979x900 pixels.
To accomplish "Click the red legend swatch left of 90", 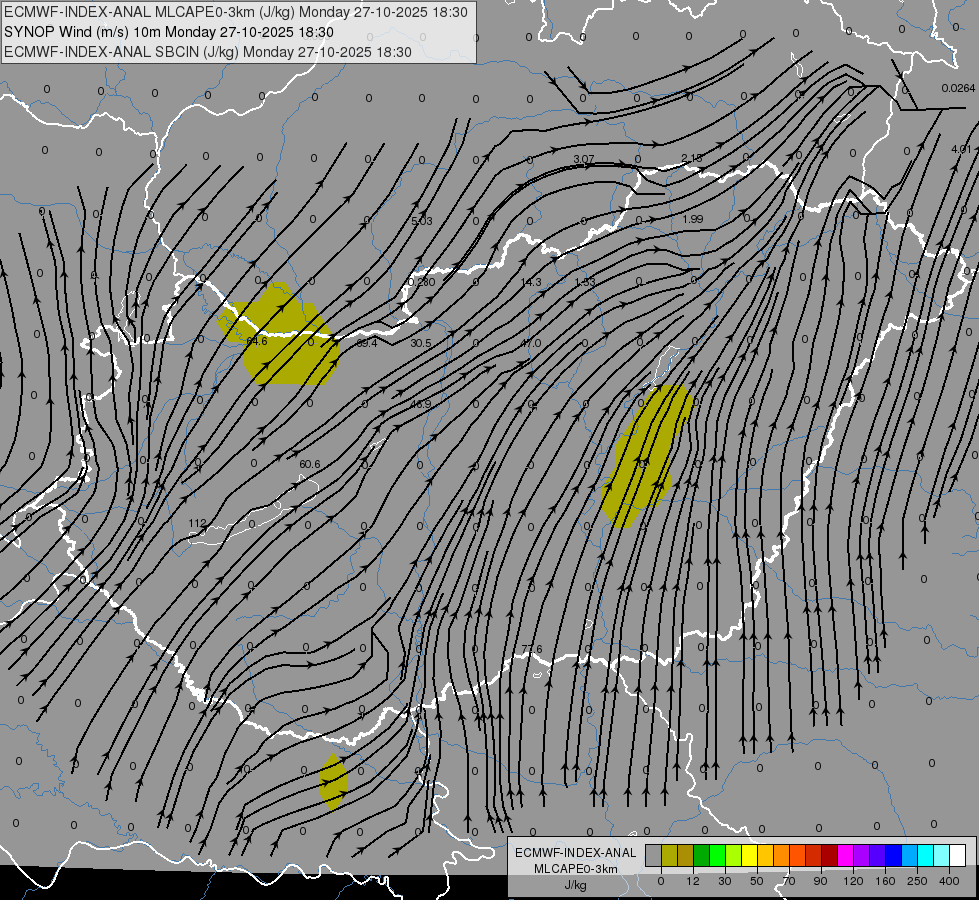I will (814, 855).
